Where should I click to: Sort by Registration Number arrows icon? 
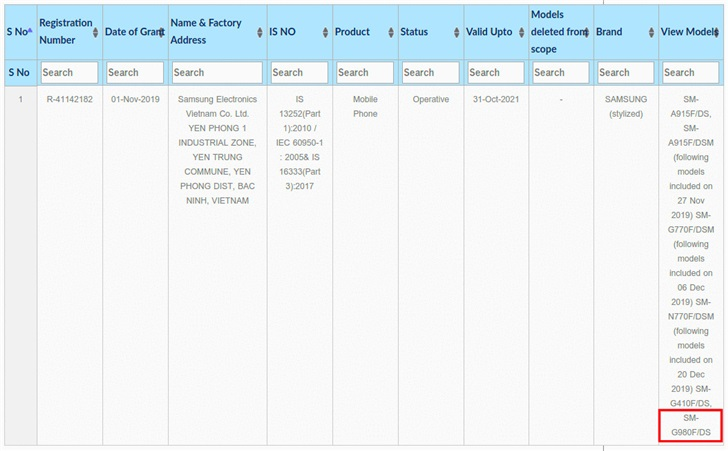point(95,32)
